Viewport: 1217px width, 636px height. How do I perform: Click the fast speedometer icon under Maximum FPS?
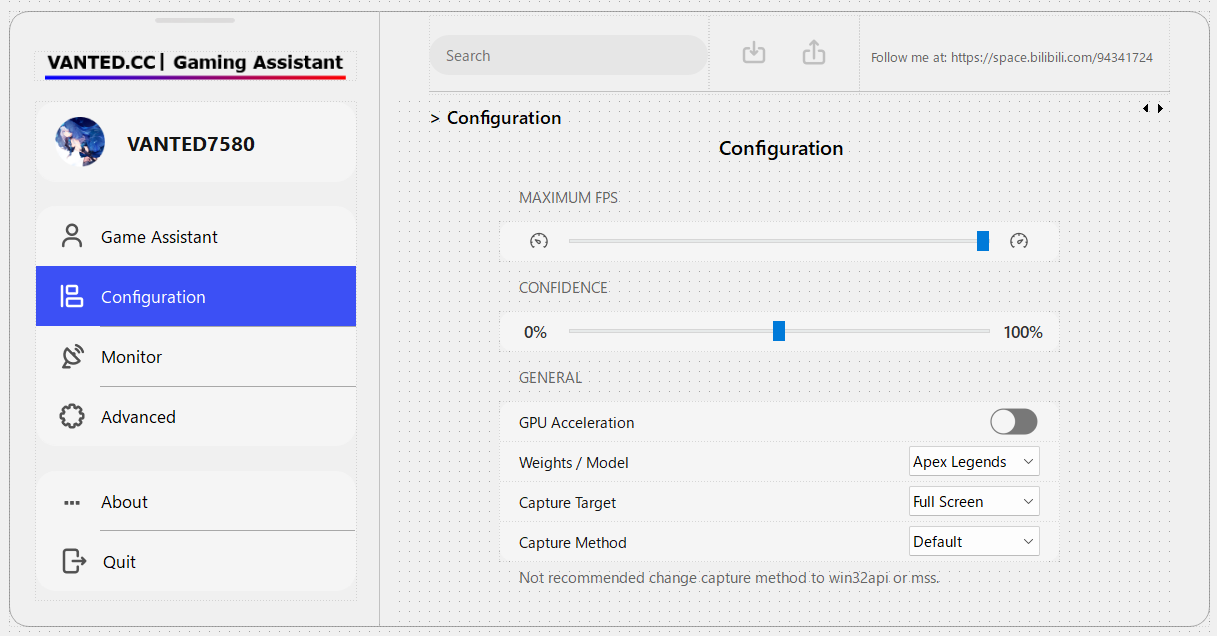point(1019,241)
